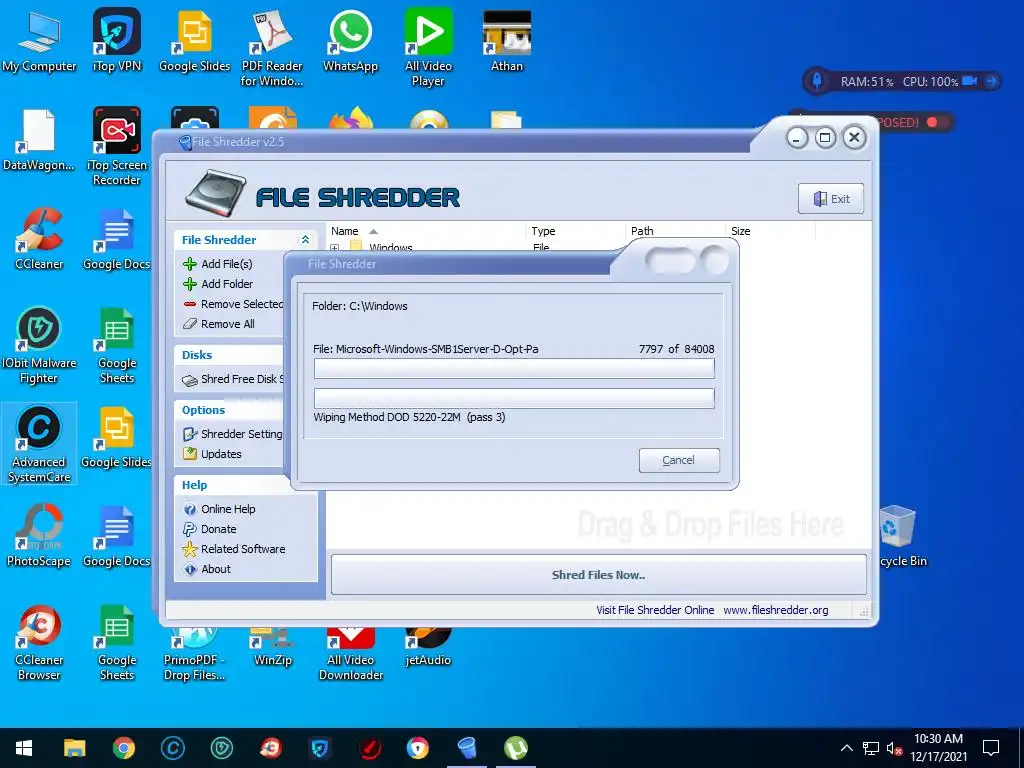1024x768 pixels.
Task: Click the Remove All eraser icon
Action: click(190, 324)
